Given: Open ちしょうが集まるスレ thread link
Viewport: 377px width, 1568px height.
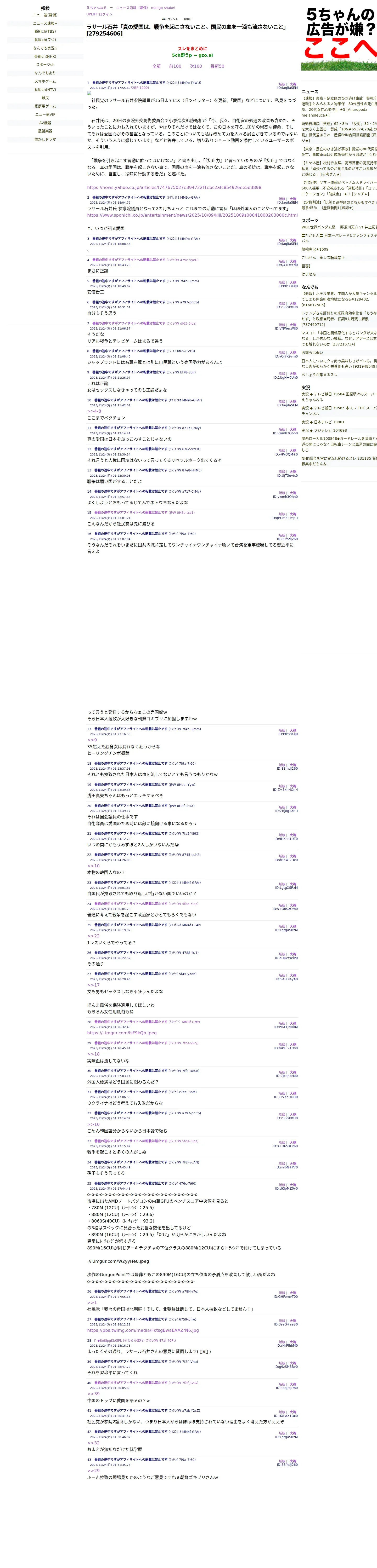Looking at the screenshot, I should pos(320,375).
